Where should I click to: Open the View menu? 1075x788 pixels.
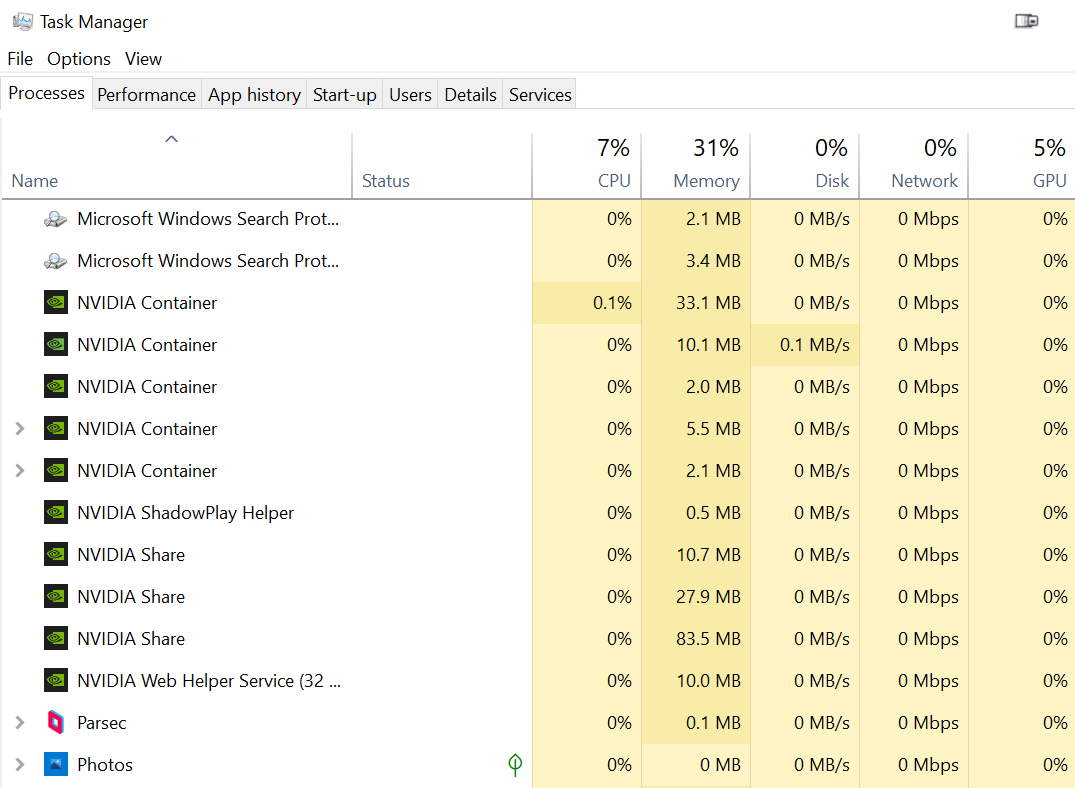(x=143, y=59)
